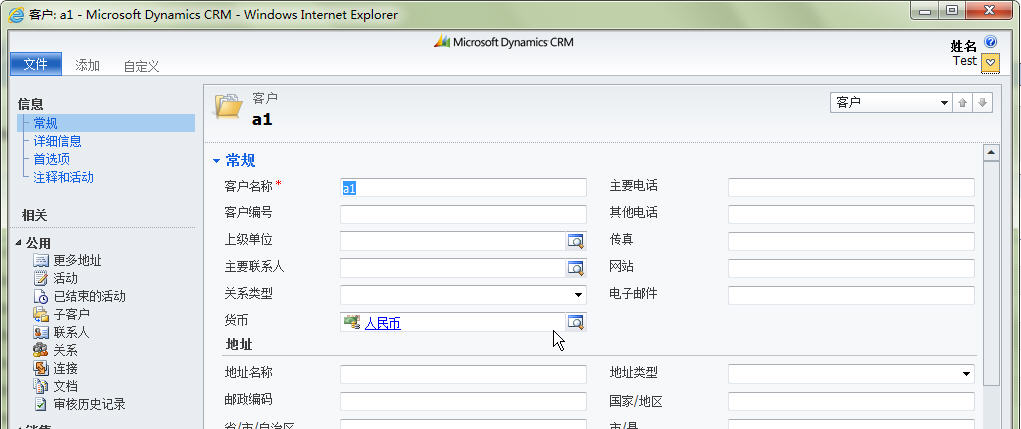Open the 更多地址 sidebar icon

(x=41, y=260)
